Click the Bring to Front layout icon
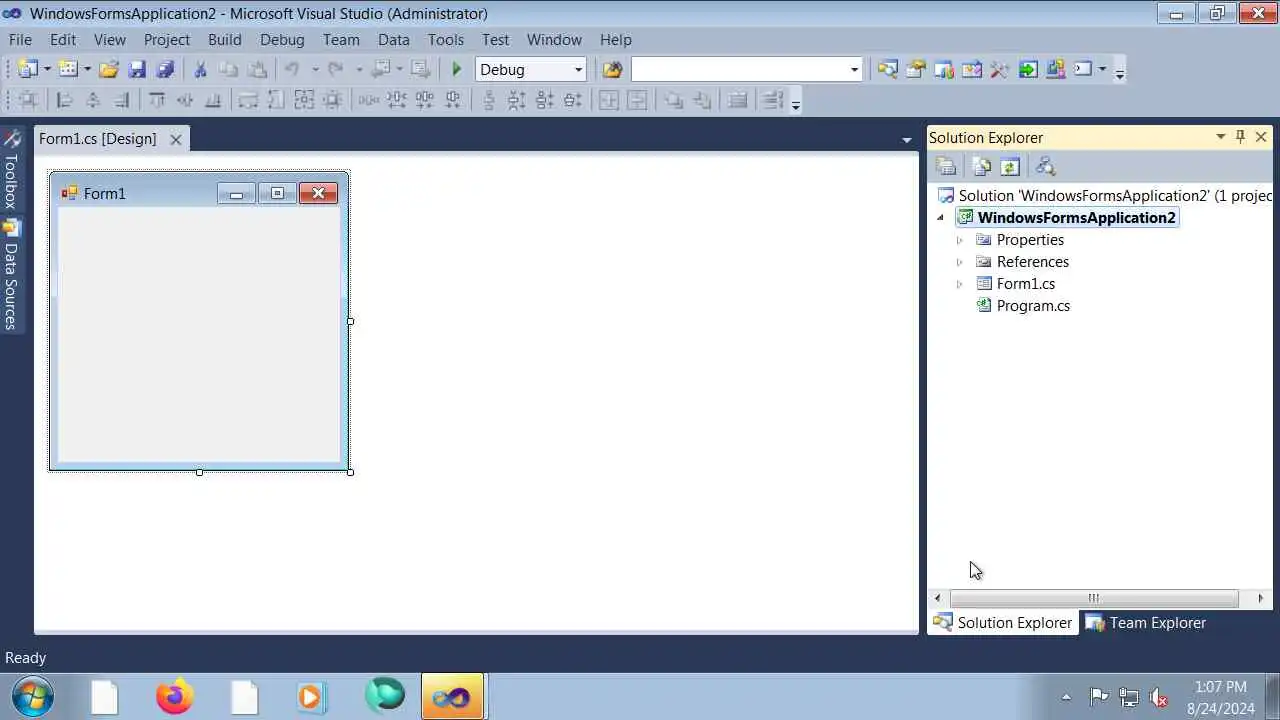The width and height of the screenshot is (1280, 720). 673,100
